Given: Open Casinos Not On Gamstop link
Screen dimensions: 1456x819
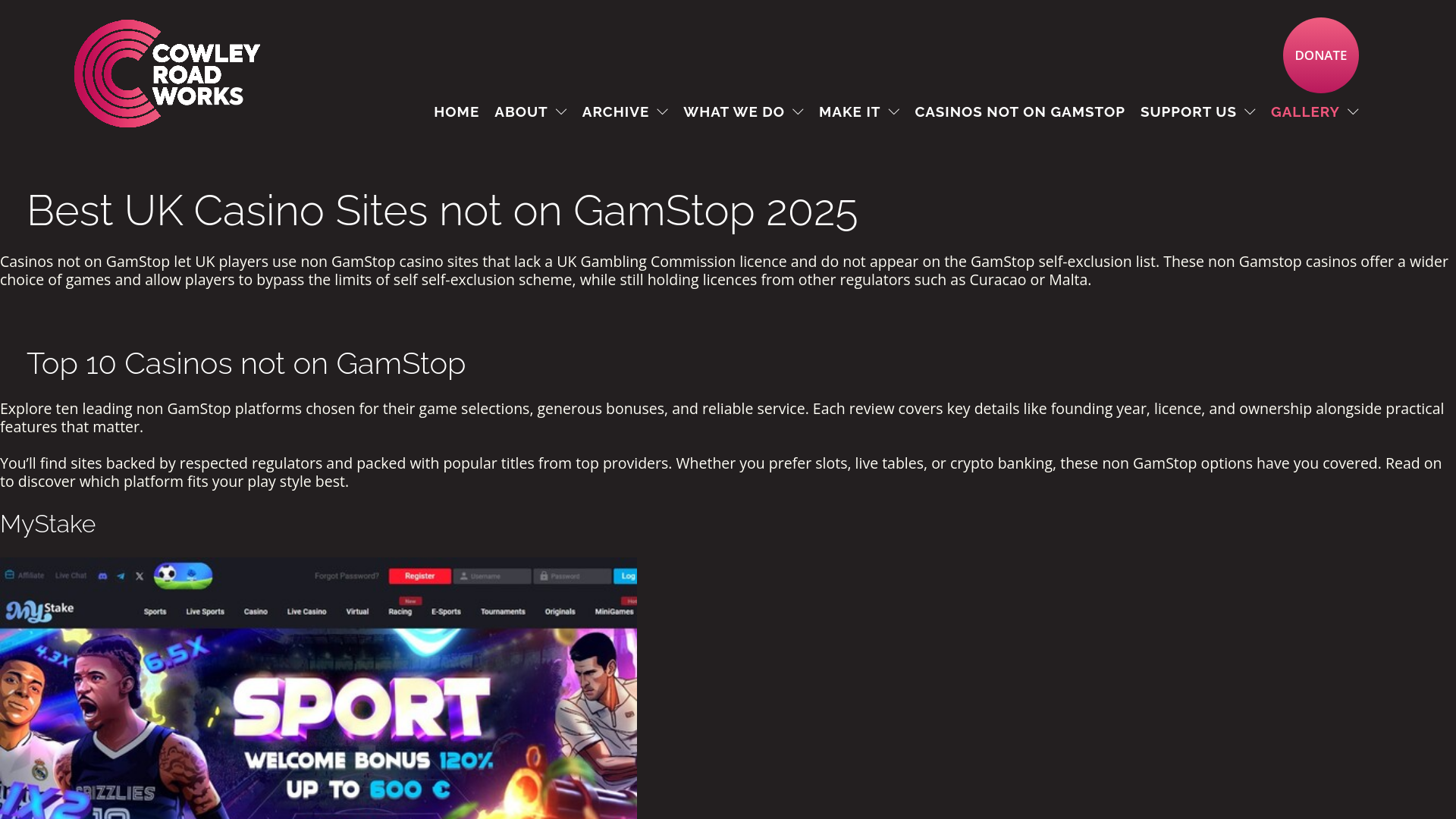Looking at the screenshot, I should point(1019,112).
